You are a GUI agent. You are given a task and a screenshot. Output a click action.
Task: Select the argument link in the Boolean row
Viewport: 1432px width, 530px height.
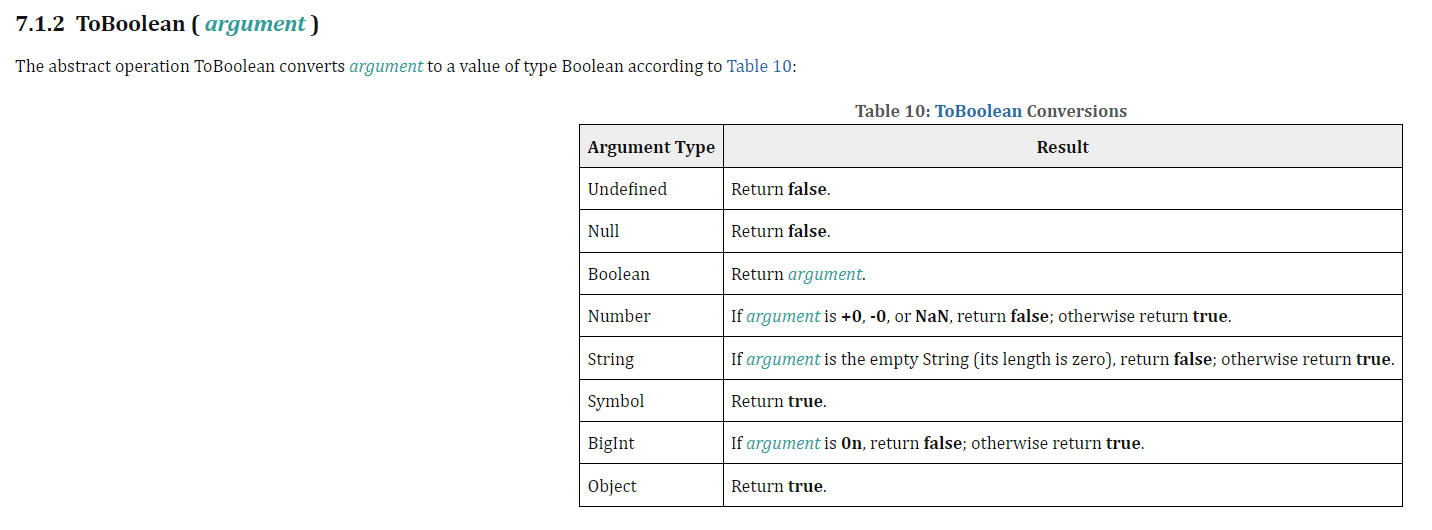[x=825, y=274]
